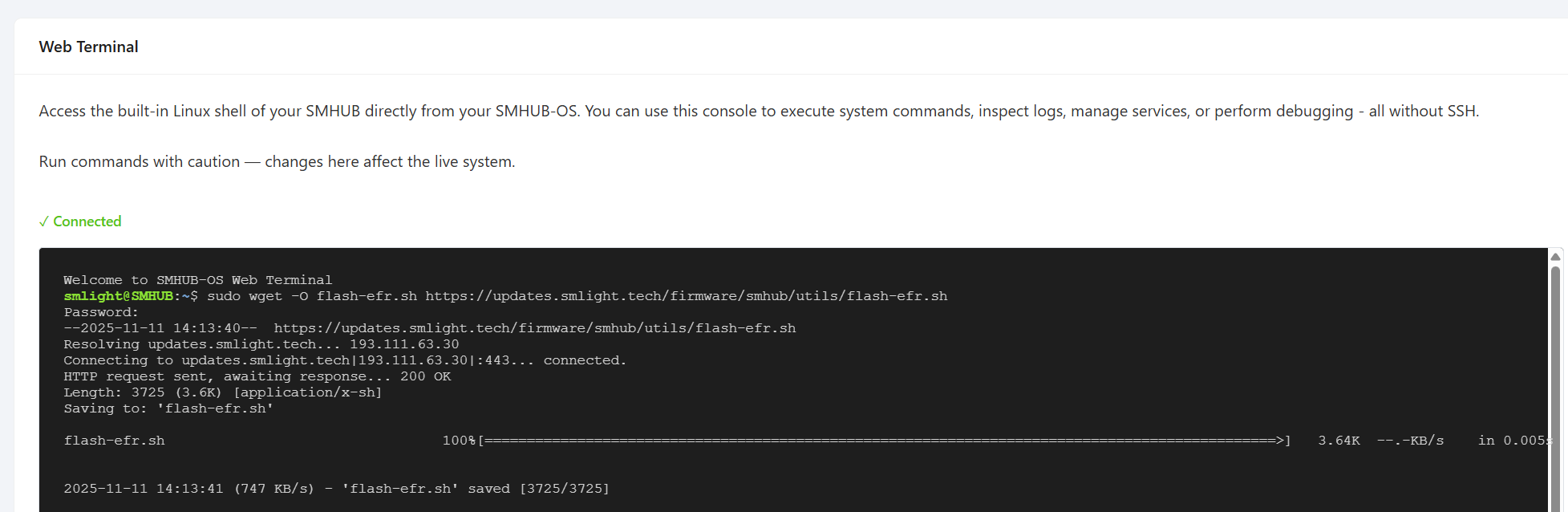The height and width of the screenshot is (512, 1568).
Task: Click the 'flash-efr.sh' saved confirmation line
Action: (336, 489)
